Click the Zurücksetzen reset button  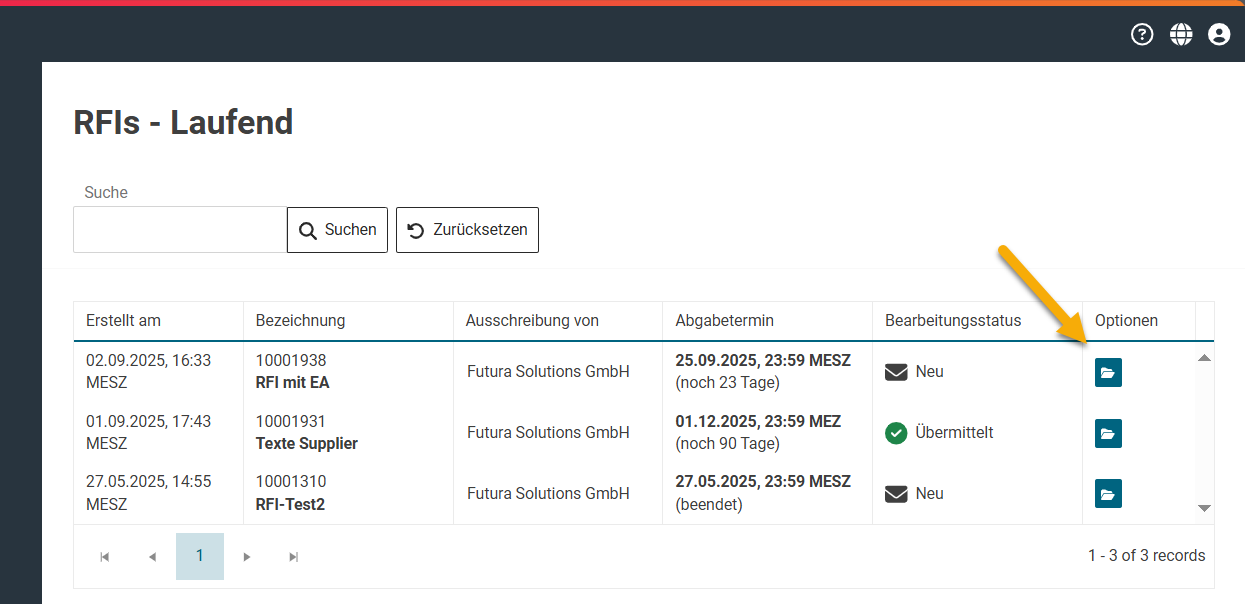tap(467, 230)
